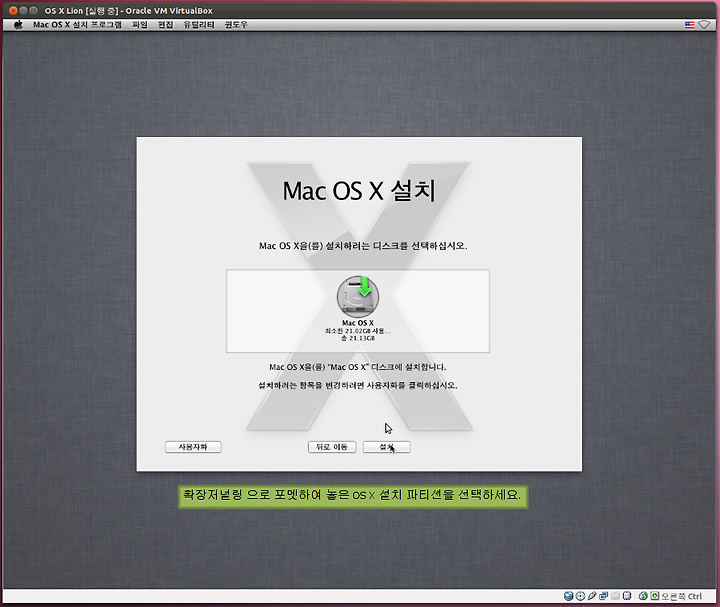The image size is (720, 607).
Task: Click the network adapters status icon
Action: pyautogui.click(x=603, y=596)
